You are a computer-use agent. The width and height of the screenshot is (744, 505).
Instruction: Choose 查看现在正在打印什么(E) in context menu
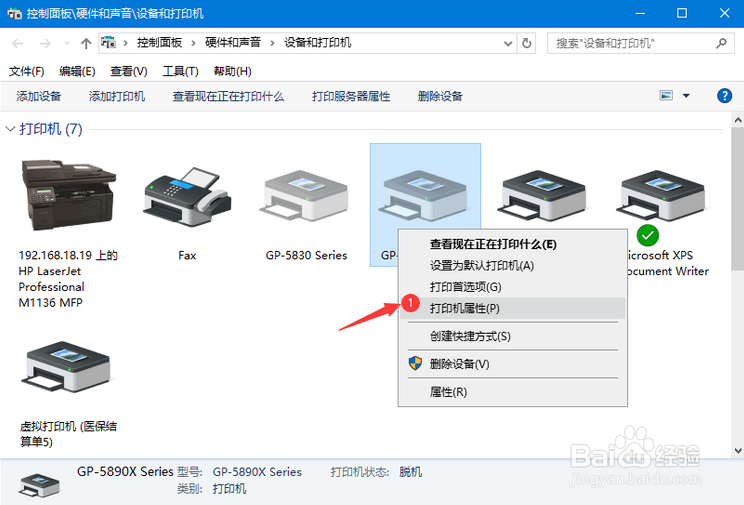(512, 244)
